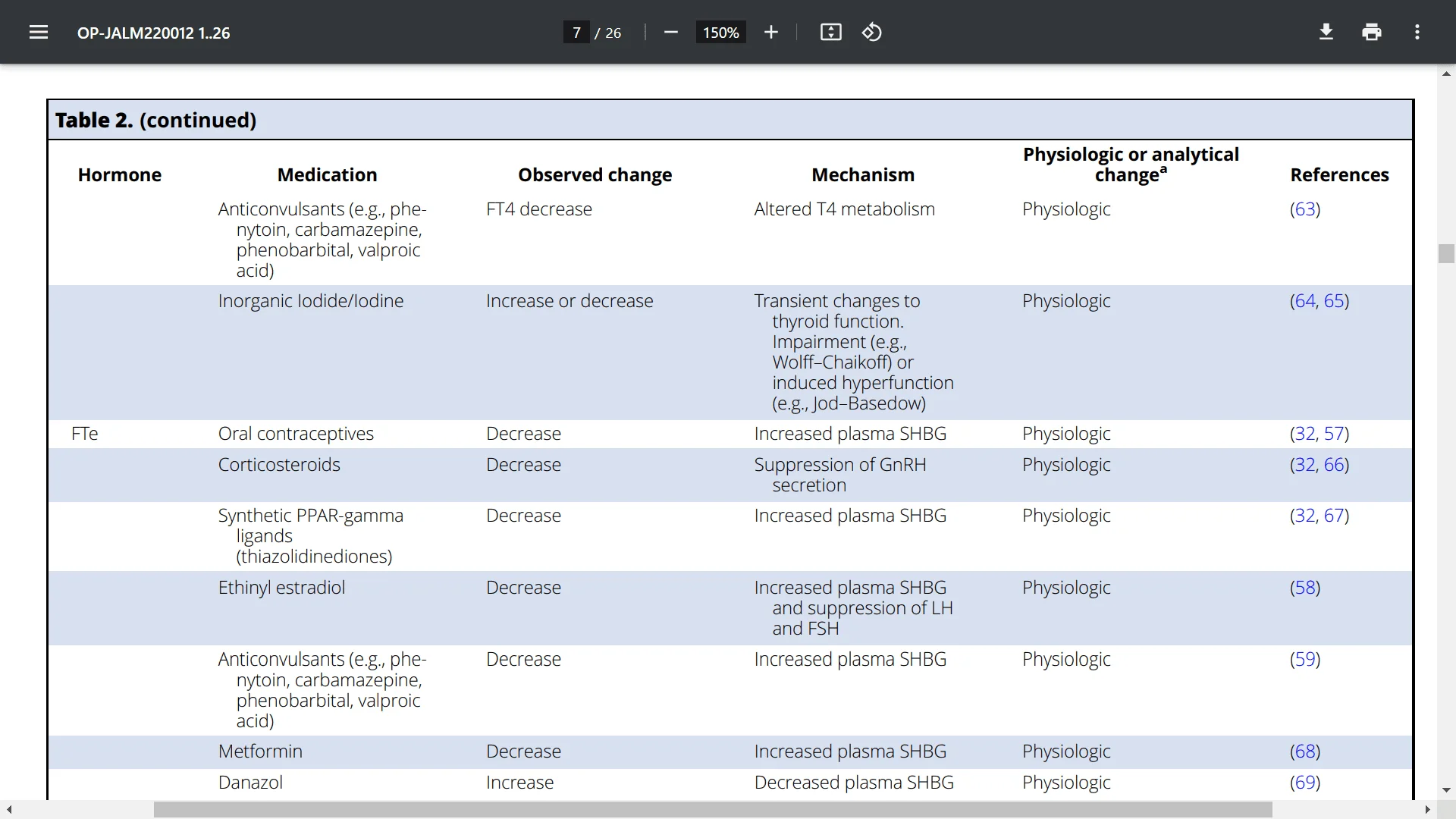Open reference 32 in Corticosteroids row
Viewport: 1456px width, 819px height.
1305,465
